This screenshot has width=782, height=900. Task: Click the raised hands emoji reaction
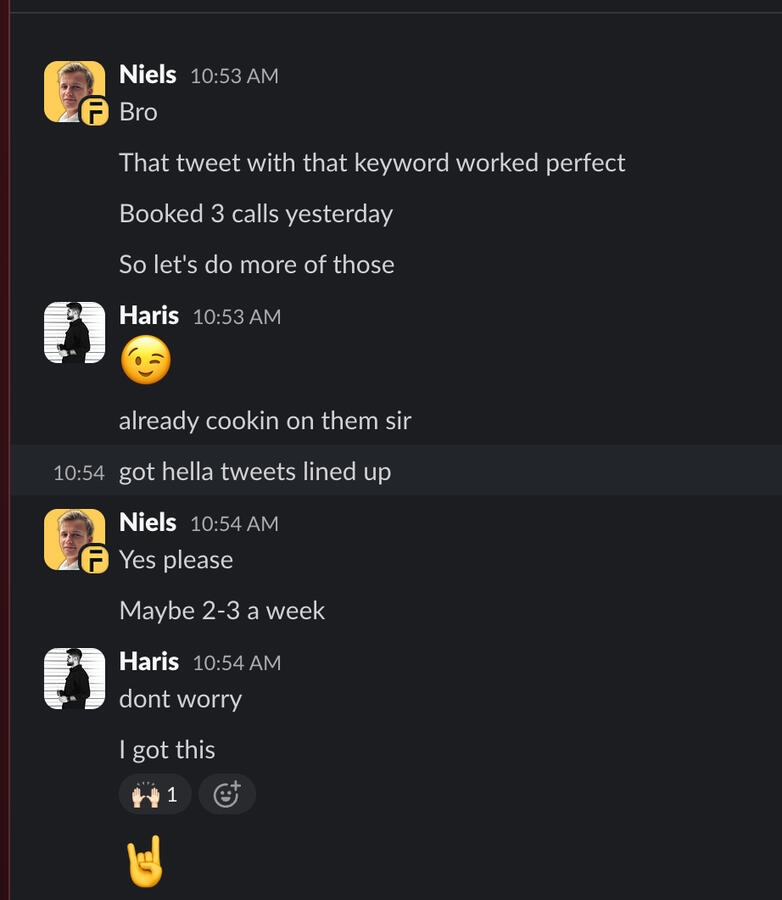[146, 792]
